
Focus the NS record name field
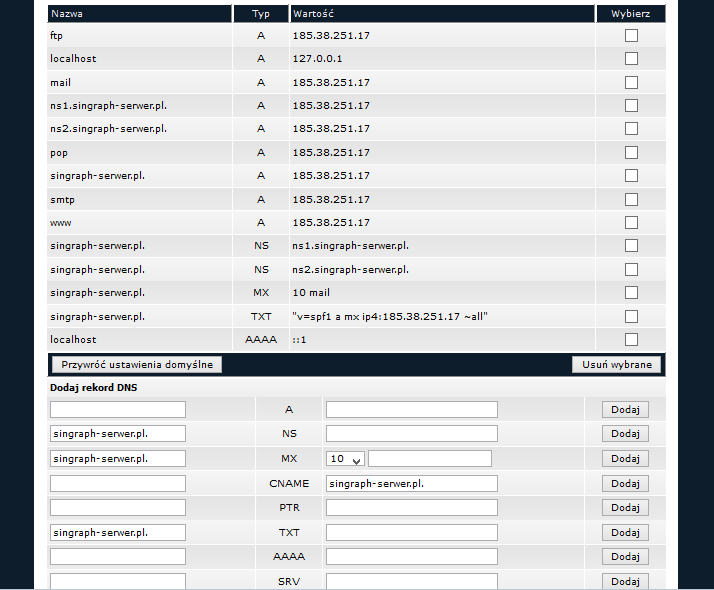[x=118, y=433]
